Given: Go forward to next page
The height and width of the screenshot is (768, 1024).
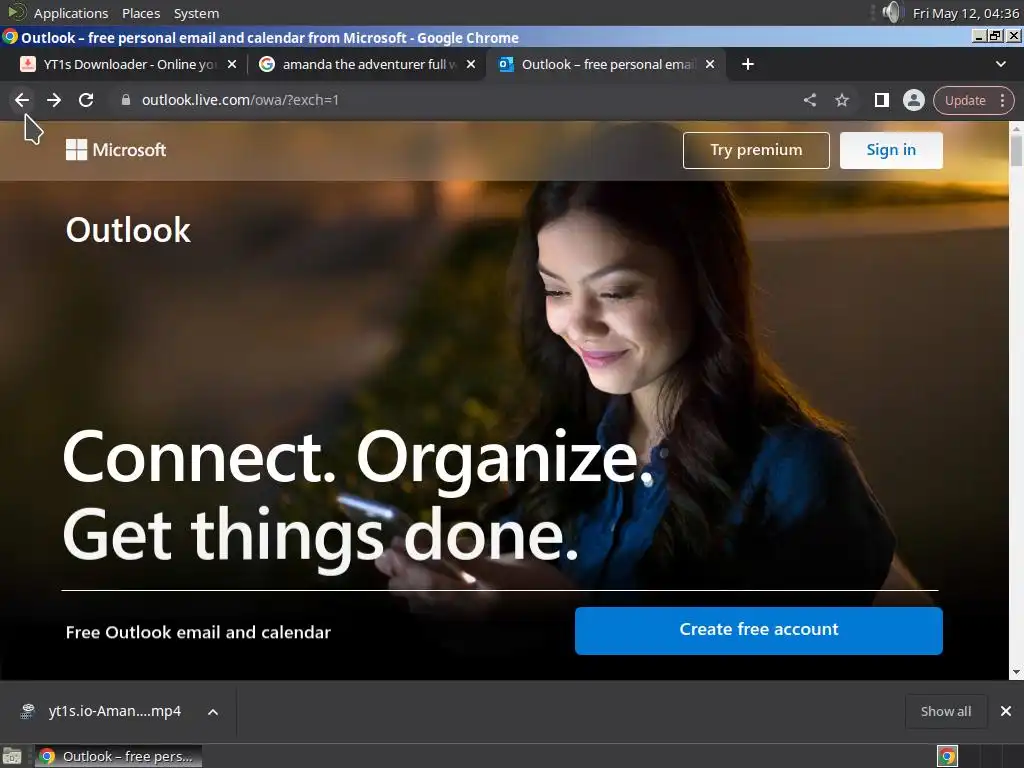Looking at the screenshot, I should tap(54, 100).
